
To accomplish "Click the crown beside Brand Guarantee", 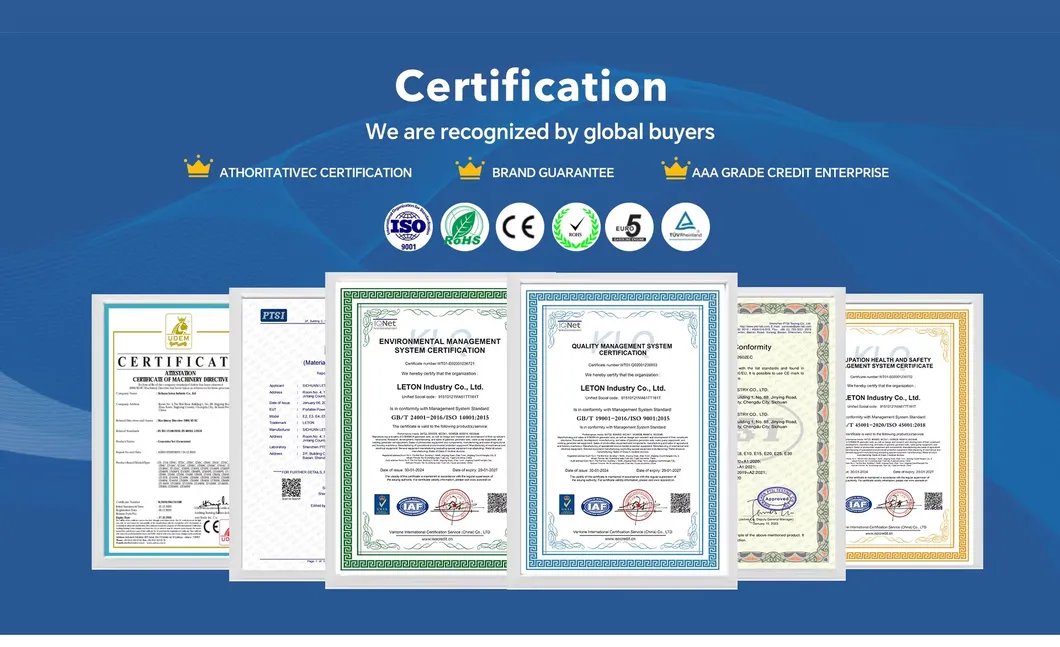I will (470, 169).
